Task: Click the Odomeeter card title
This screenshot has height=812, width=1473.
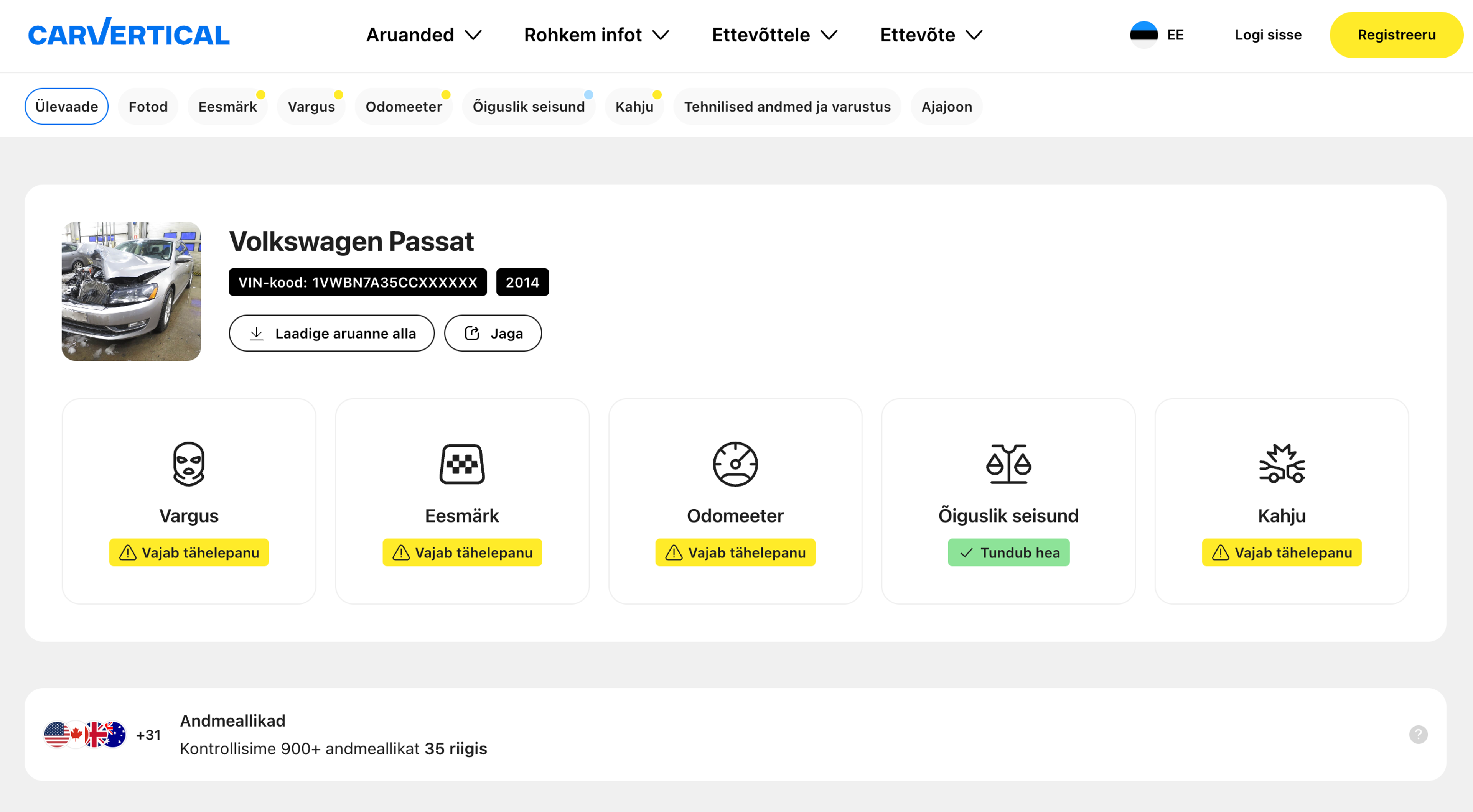Action: point(735,516)
